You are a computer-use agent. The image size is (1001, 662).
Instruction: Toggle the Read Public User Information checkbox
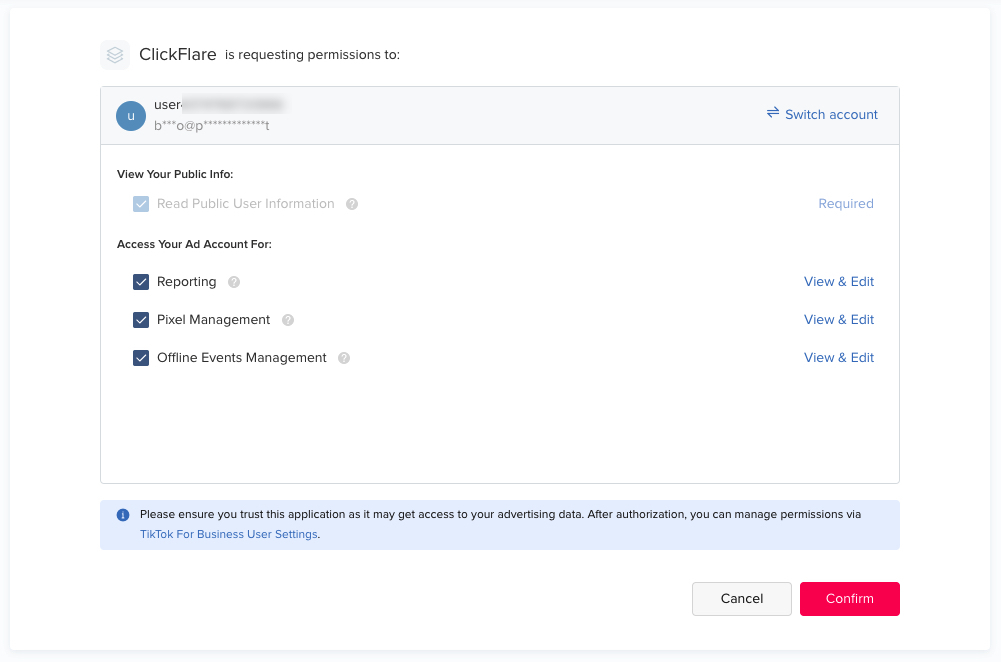click(141, 204)
